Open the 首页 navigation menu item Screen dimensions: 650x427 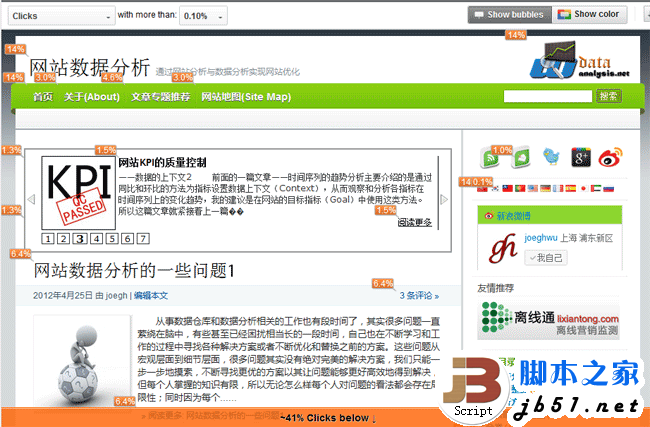[43, 97]
